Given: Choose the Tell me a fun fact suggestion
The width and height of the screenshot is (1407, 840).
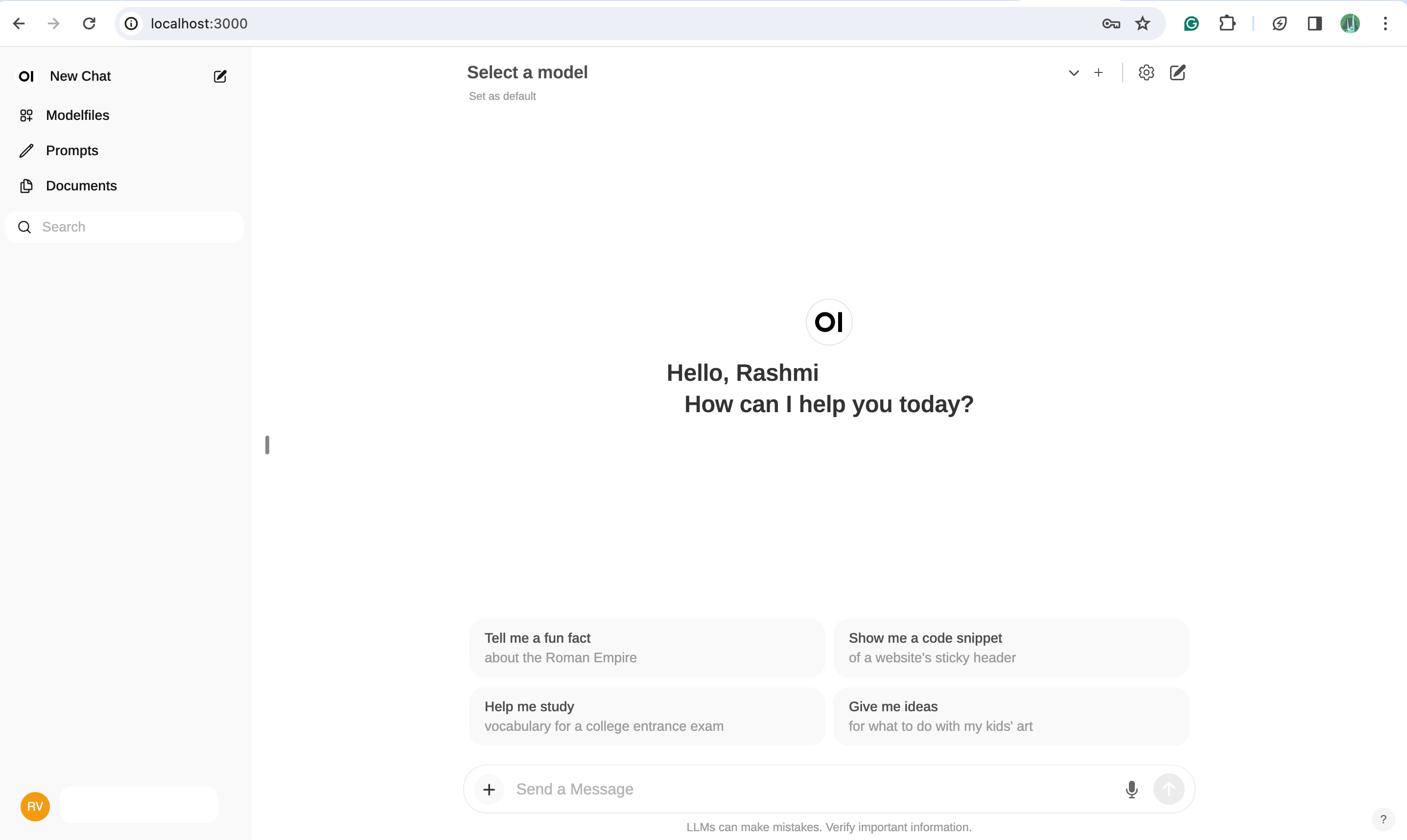Looking at the screenshot, I should 646,648.
